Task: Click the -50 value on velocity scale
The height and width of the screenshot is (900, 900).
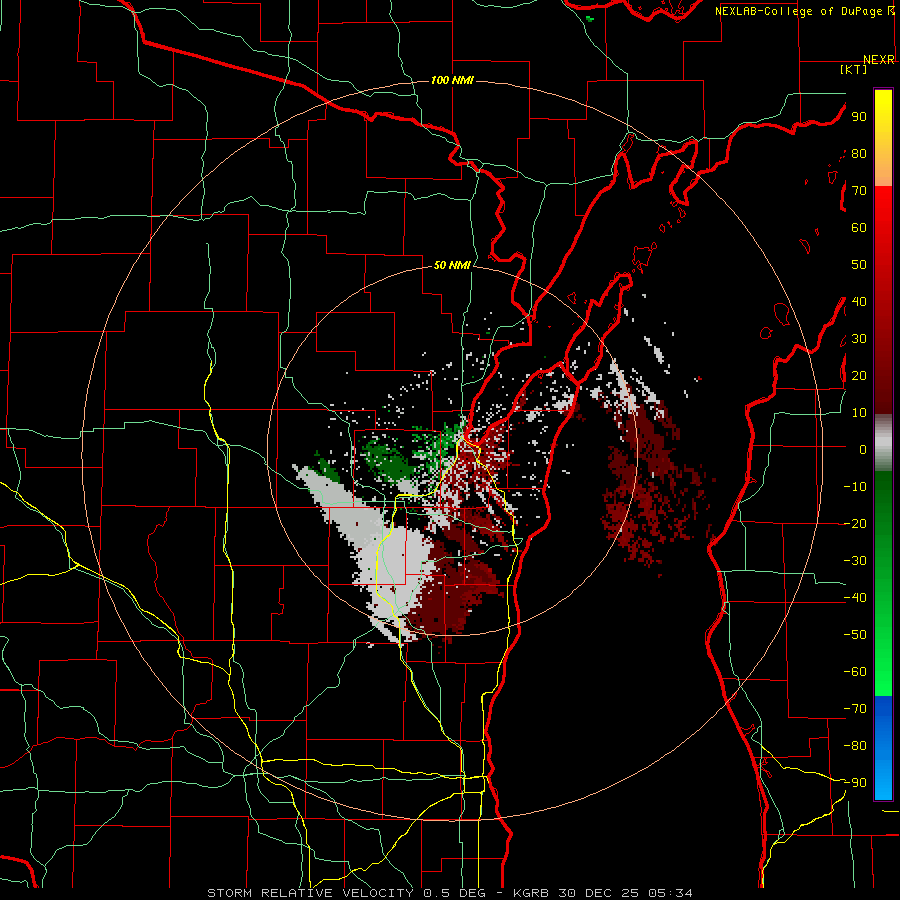Action: (855, 635)
